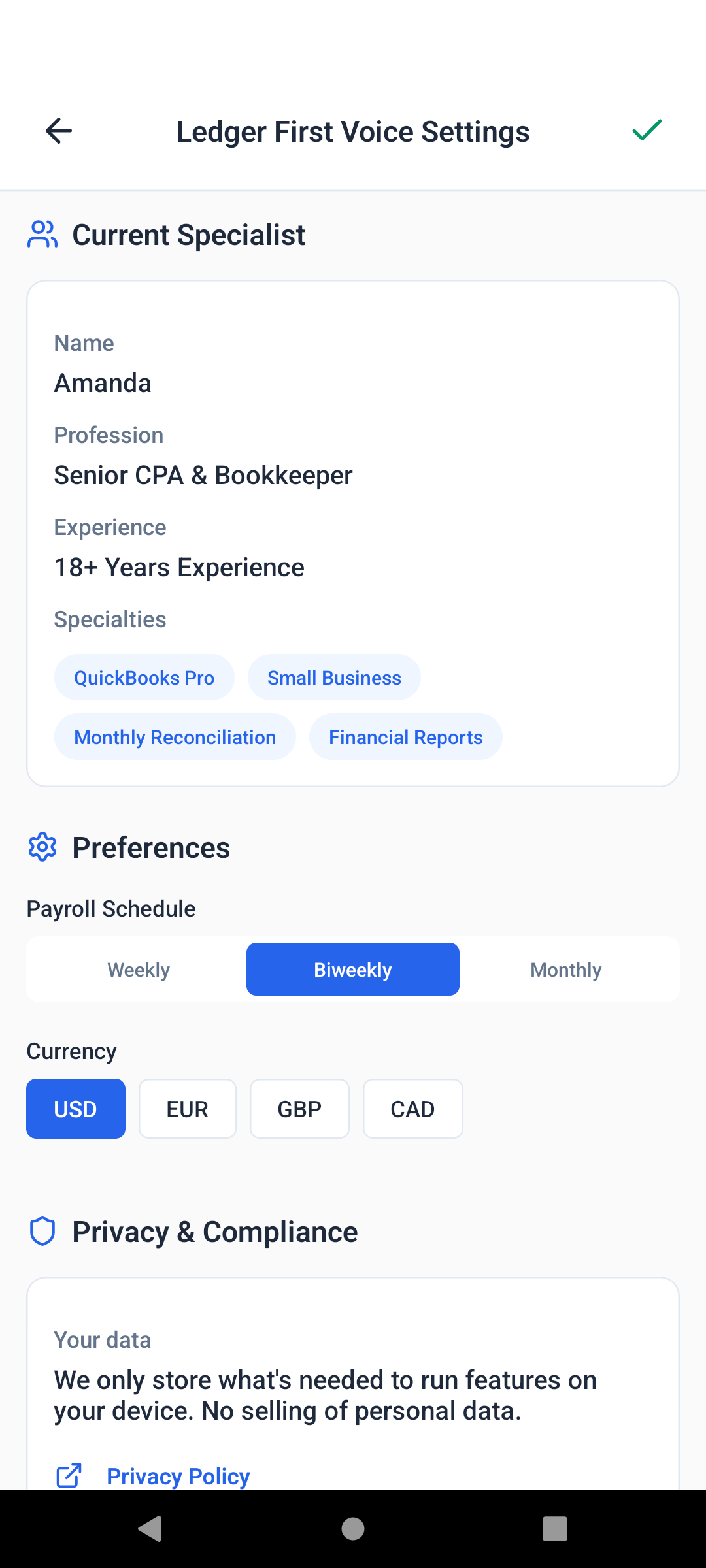Choose GBP as currency
Screen dimensions: 706x1568
click(299, 1109)
